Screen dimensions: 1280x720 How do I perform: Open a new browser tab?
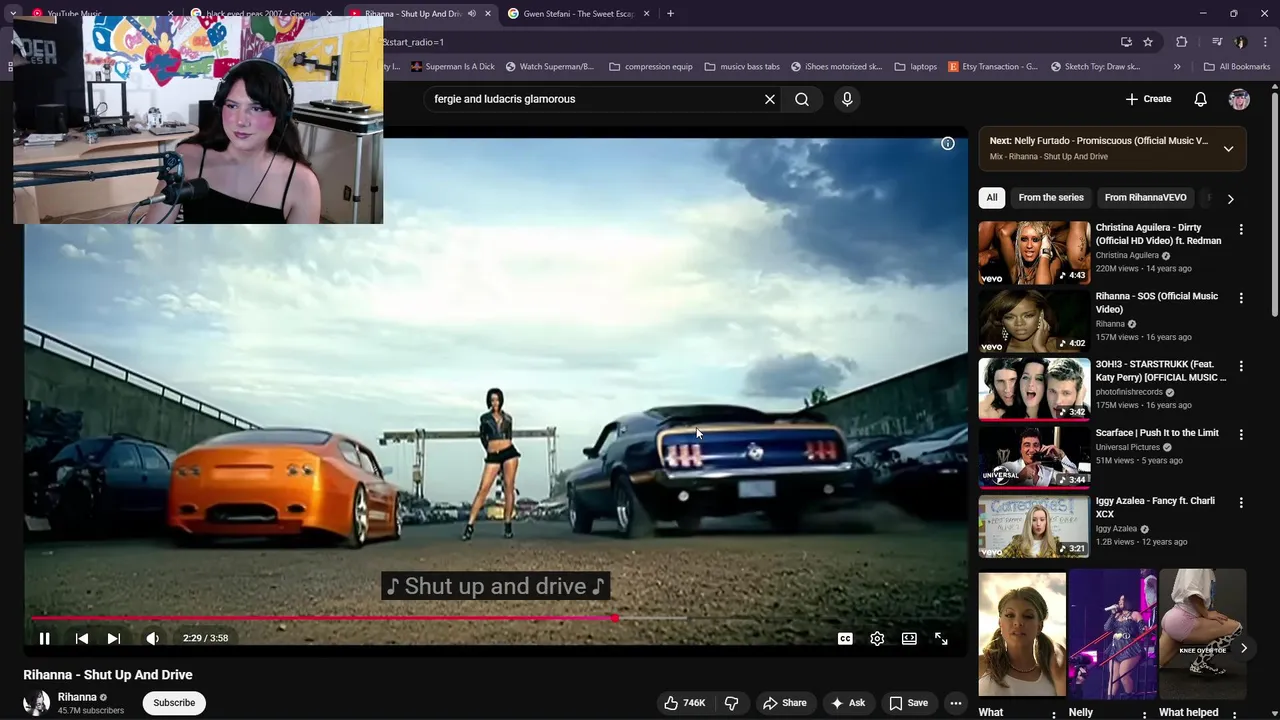pos(670,14)
